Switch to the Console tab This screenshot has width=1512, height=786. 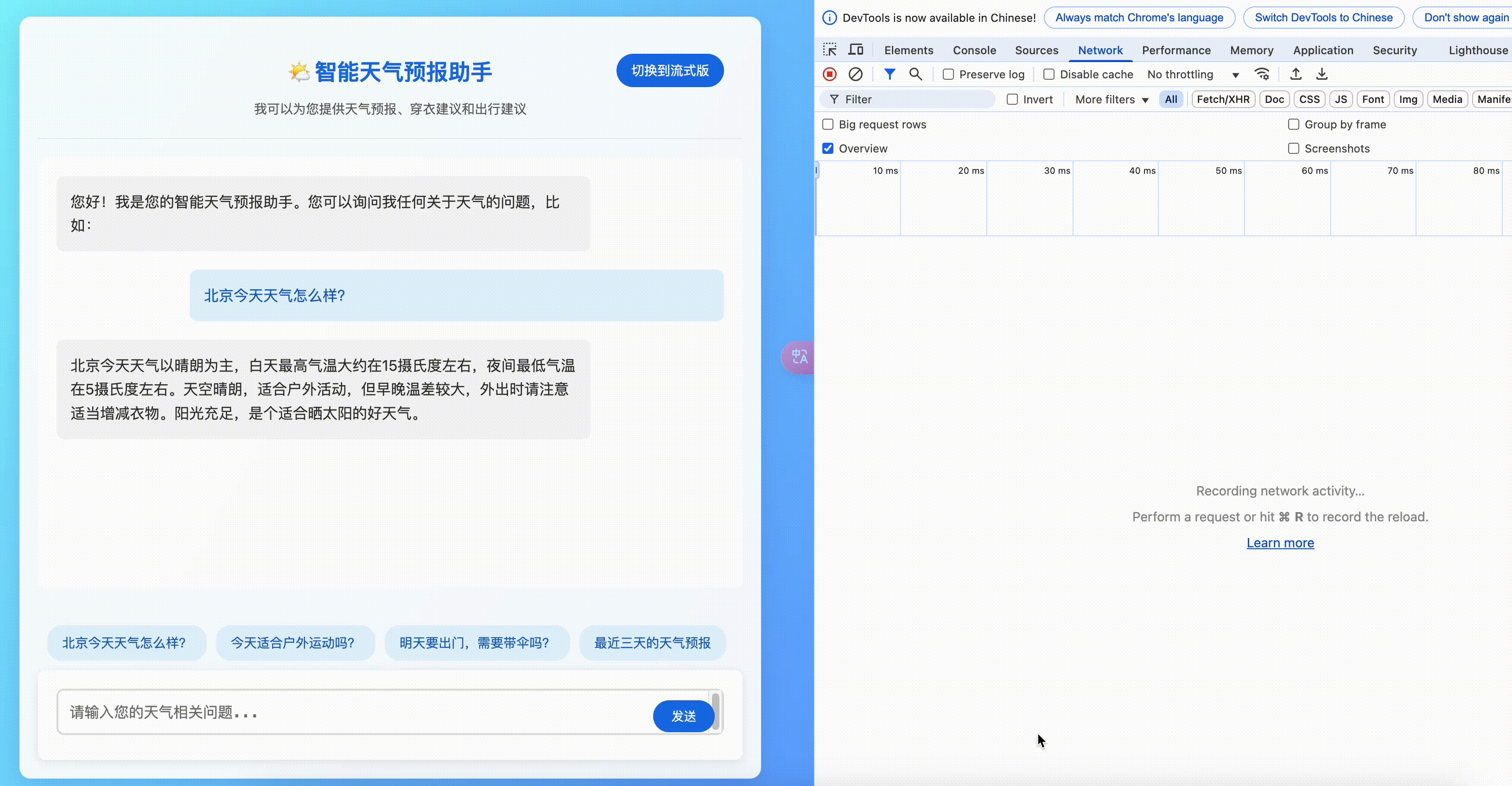click(x=974, y=51)
